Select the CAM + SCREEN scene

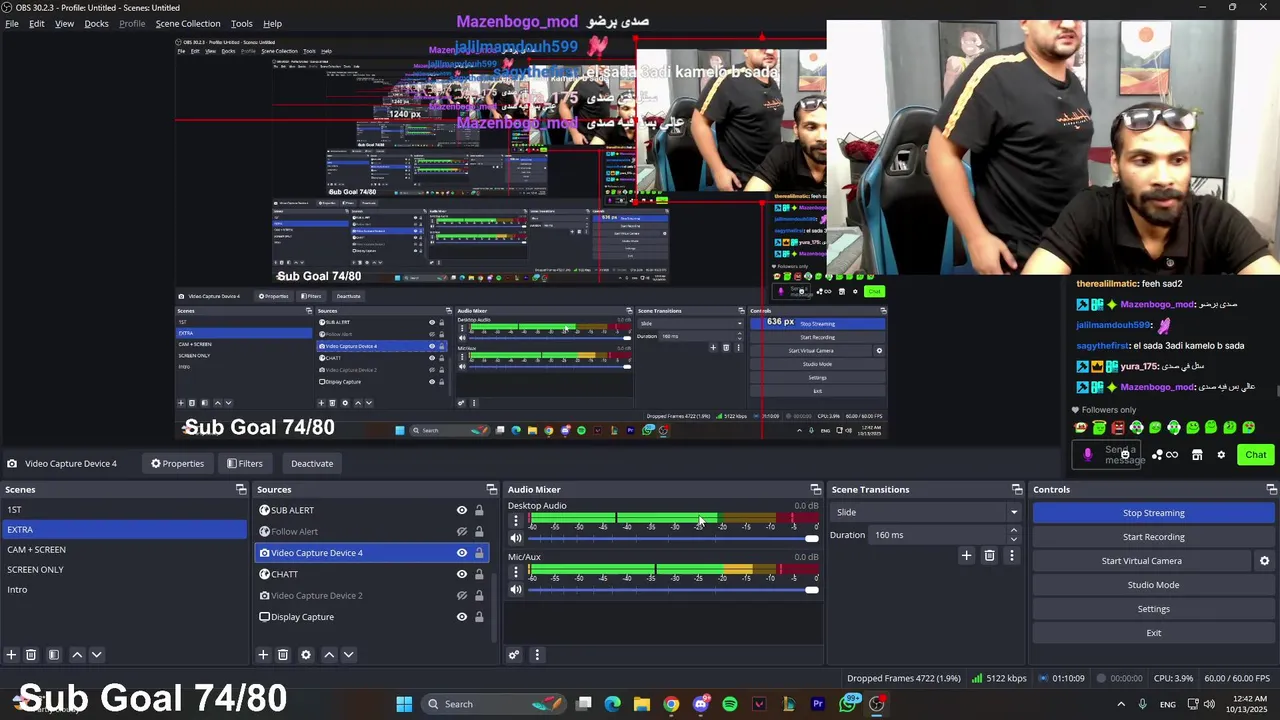point(123,549)
